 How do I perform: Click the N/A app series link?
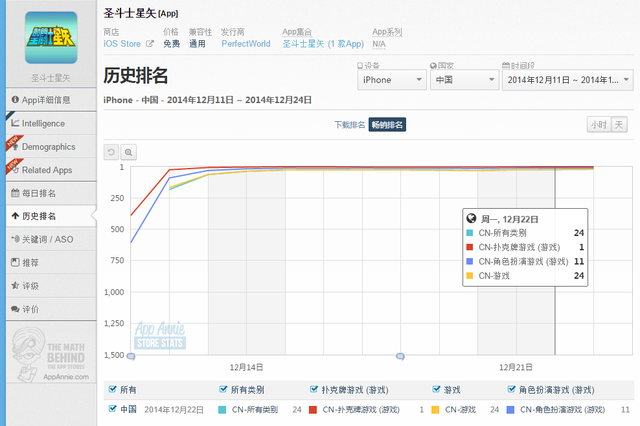click(379, 44)
